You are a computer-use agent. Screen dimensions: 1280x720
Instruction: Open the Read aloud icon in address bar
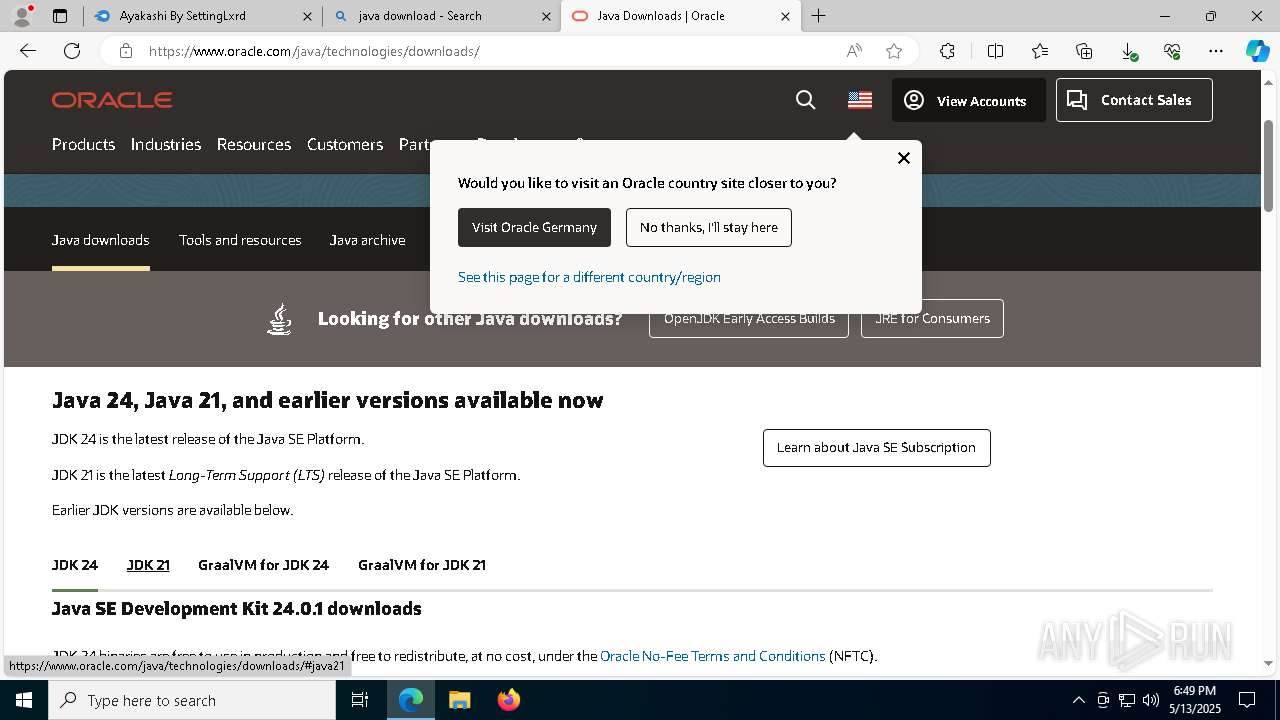(854, 51)
